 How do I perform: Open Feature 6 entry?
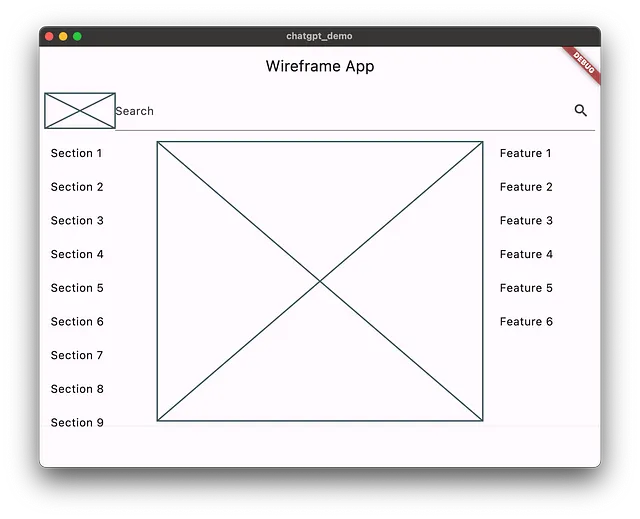click(526, 322)
